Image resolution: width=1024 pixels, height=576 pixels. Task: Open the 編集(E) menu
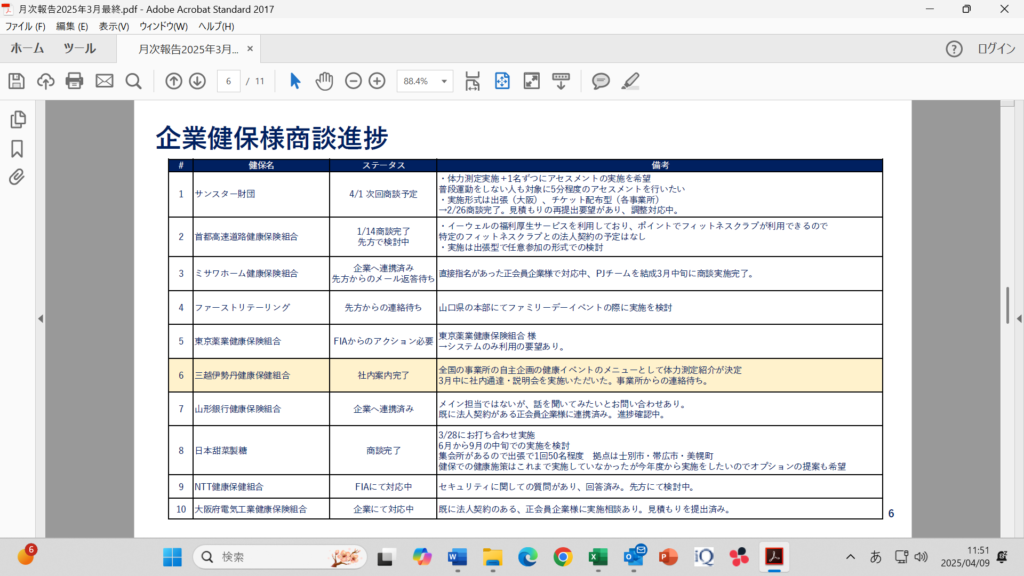(x=72, y=27)
